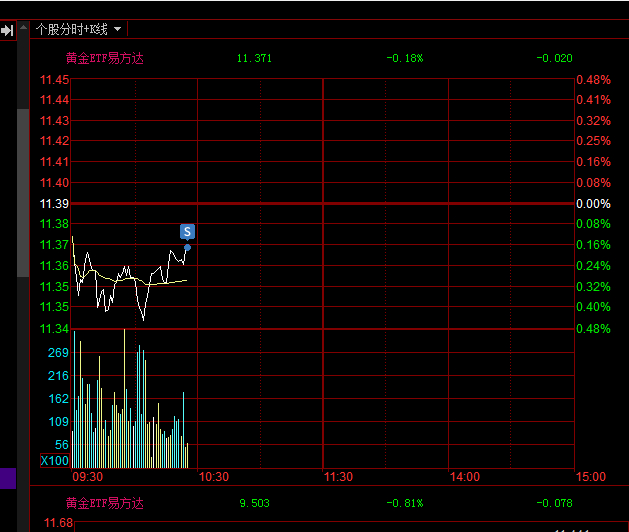Click the change amount -0.078

554,503
